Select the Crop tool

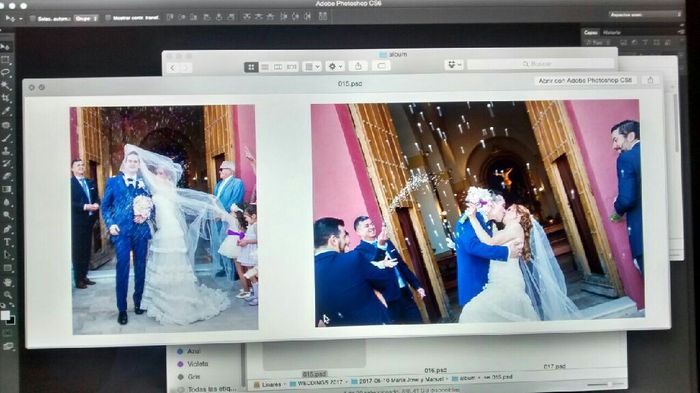pyautogui.click(x=6, y=98)
